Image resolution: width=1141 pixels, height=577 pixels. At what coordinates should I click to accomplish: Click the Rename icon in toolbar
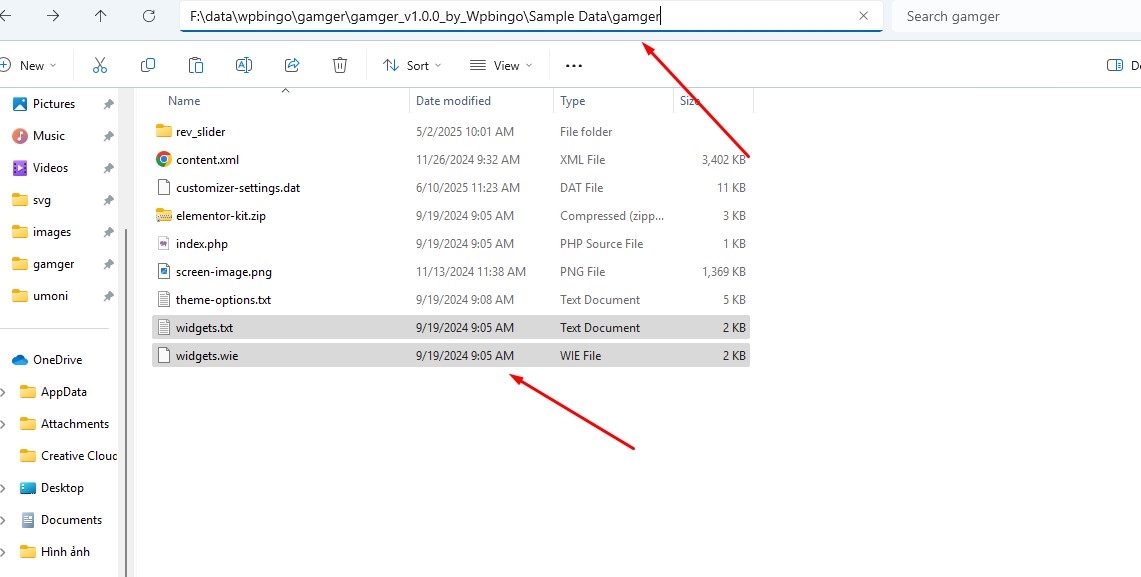pos(244,65)
